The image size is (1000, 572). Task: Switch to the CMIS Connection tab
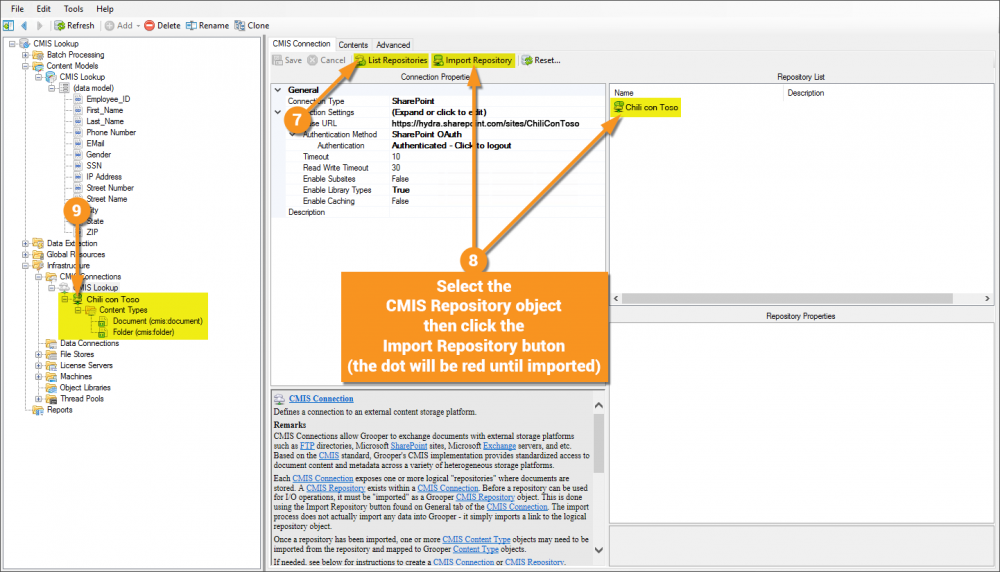point(302,44)
